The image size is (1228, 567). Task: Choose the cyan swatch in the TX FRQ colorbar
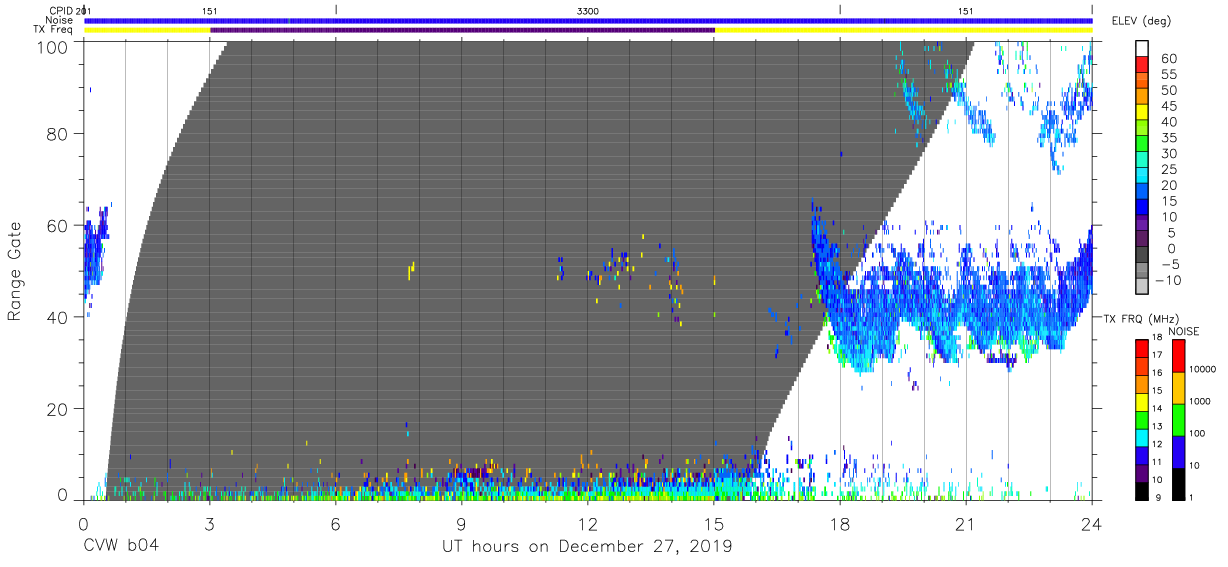[1142, 438]
